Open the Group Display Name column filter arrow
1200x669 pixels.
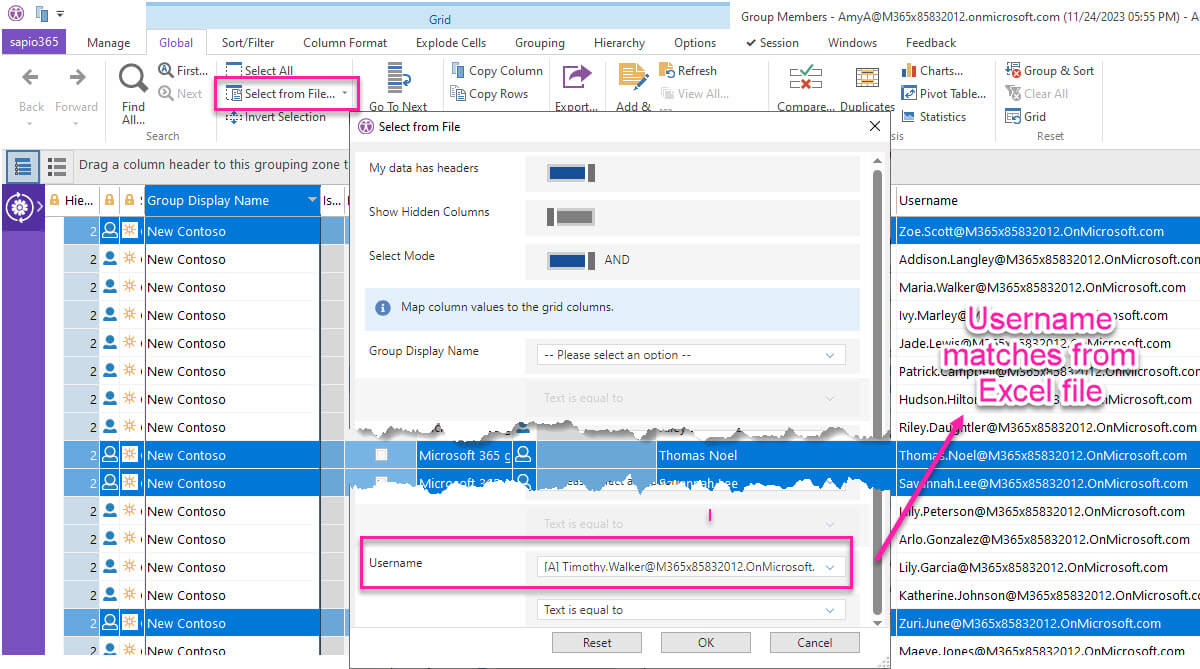pyautogui.click(x=312, y=201)
